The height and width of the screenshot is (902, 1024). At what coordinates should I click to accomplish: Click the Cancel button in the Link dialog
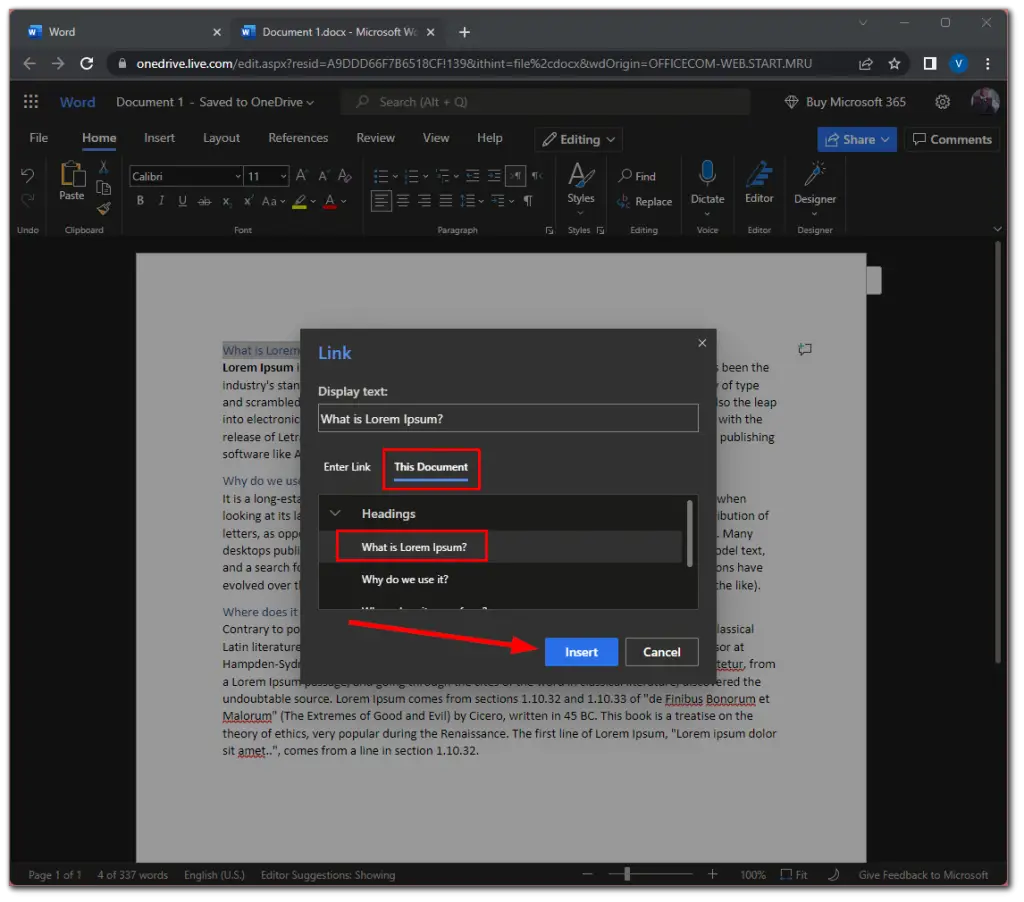coord(661,651)
